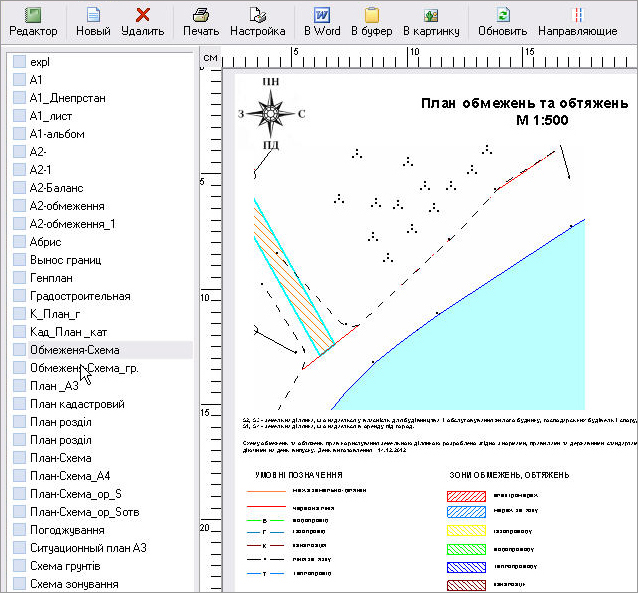Print the plan with Печать
Viewport: 638px width, 593px height.
[x=201, y=22]
